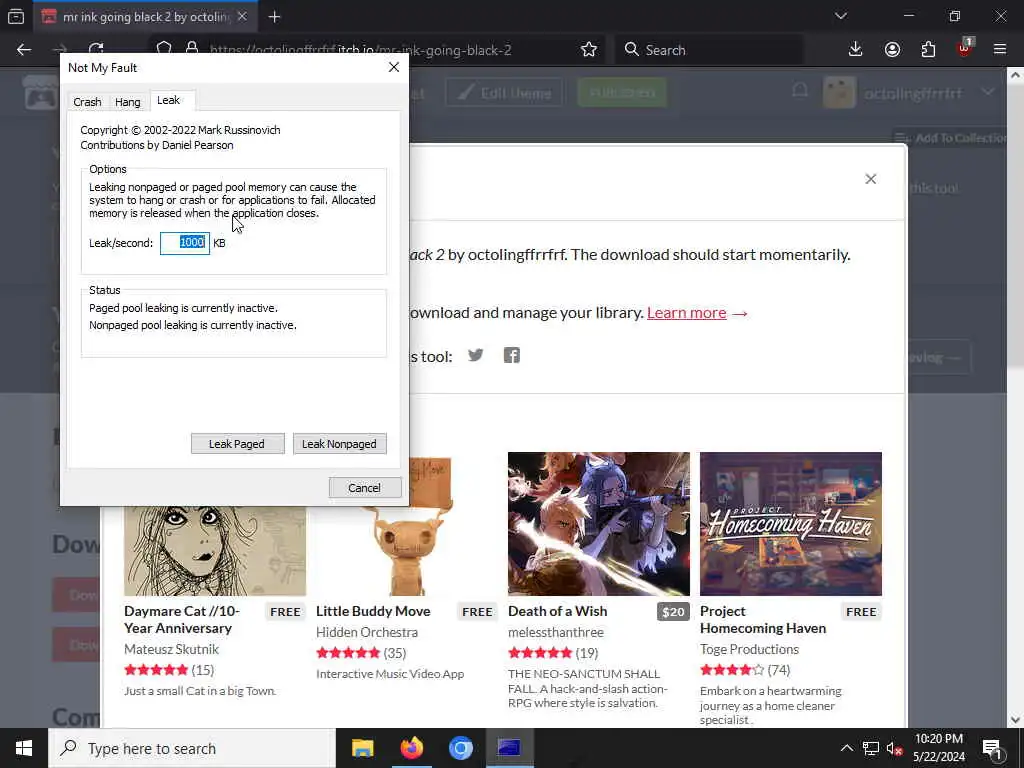This screenshot has width=1024, height=768.
Task: Open Daymare Cat //10-Year Anniversary title link
Action: [x=182, y=619]
